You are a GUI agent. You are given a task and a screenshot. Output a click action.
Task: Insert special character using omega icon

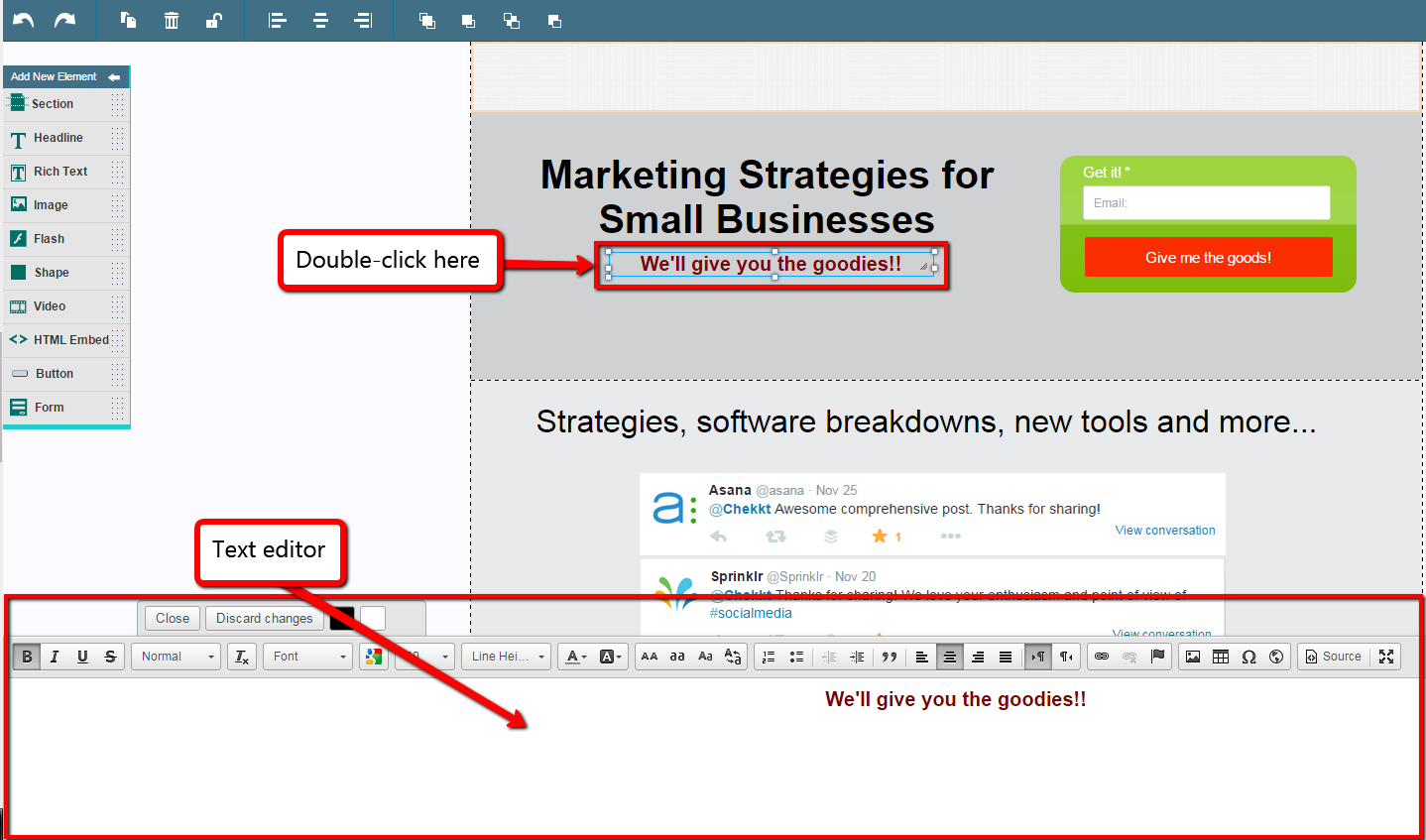pos(1248,657)
